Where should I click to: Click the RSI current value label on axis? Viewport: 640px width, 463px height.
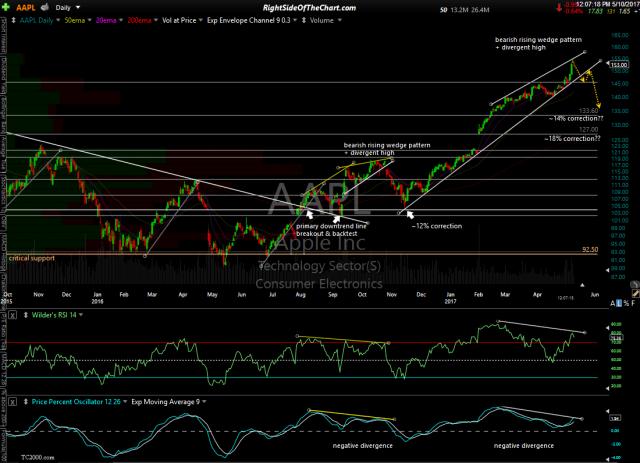616,338
